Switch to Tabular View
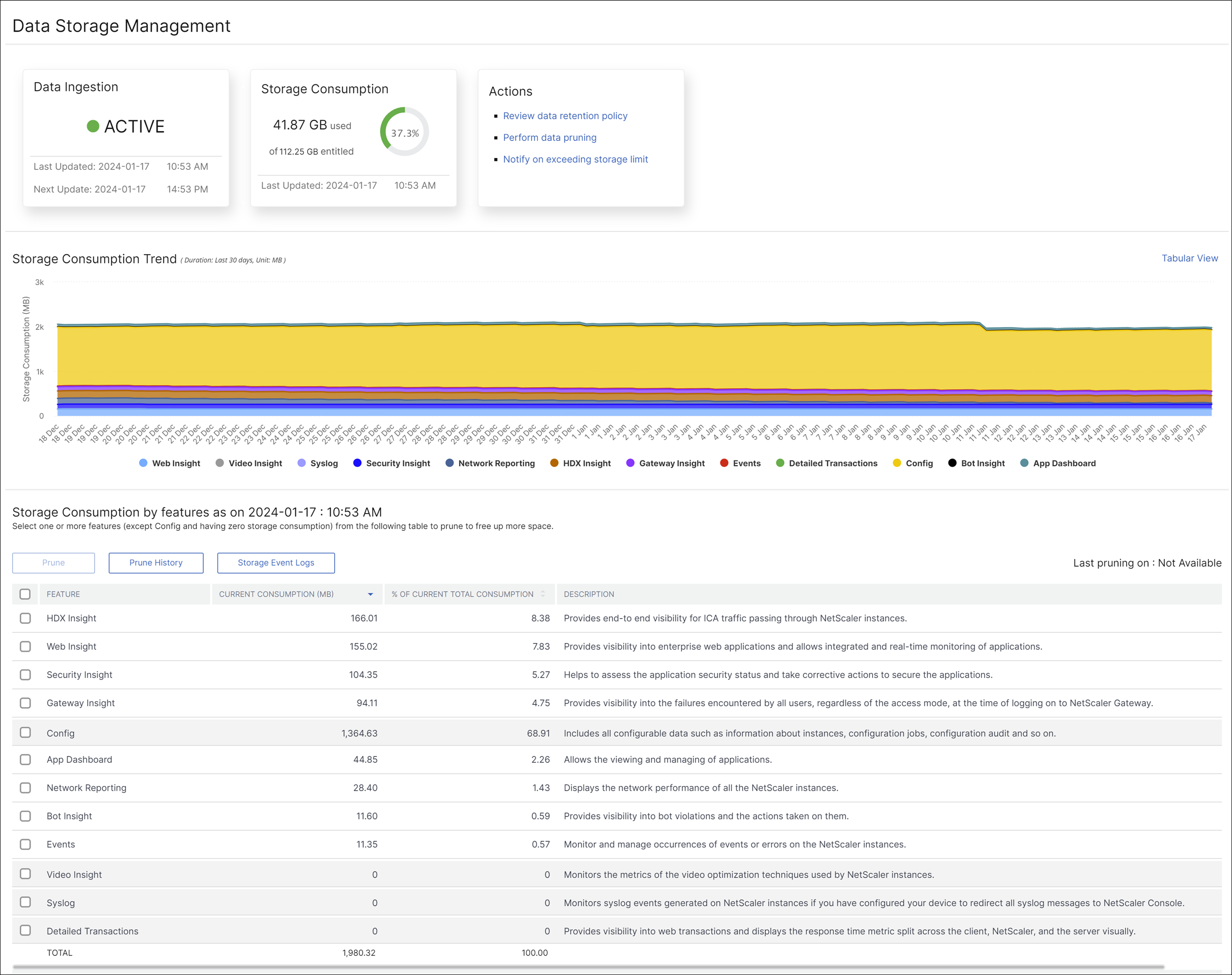1232x975 pixels. tap(1190, 258)
